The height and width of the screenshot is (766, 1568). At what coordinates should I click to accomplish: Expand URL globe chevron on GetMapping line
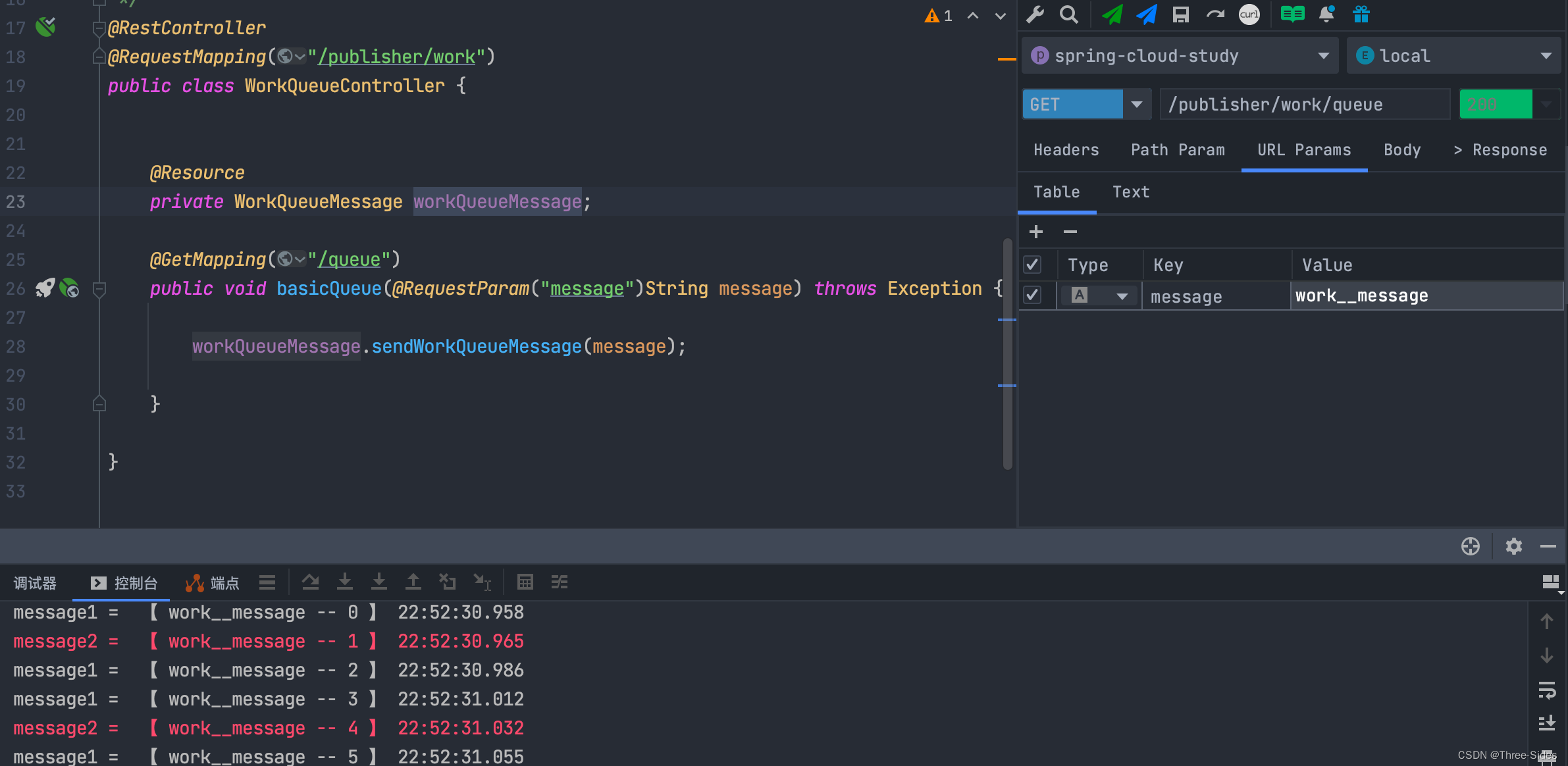coord(300,259)
